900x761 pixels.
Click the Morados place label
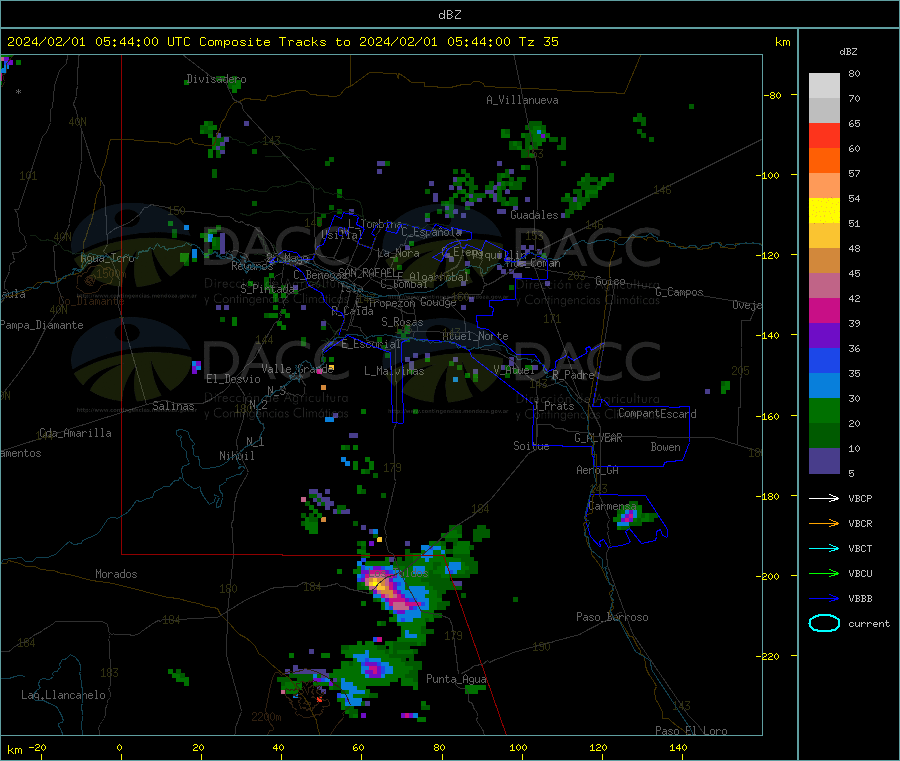(x=116, y=574)
